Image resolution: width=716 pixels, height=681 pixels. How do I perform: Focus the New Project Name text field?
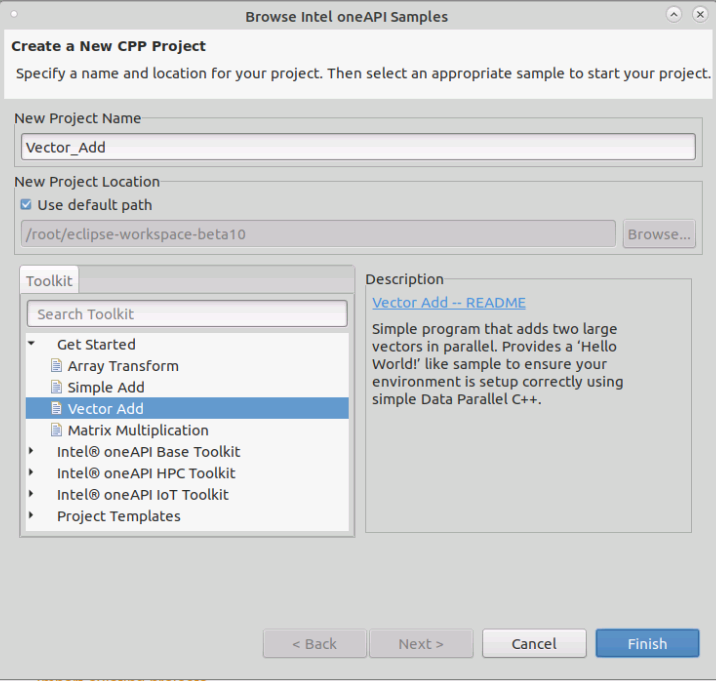[x=358, y=147]
